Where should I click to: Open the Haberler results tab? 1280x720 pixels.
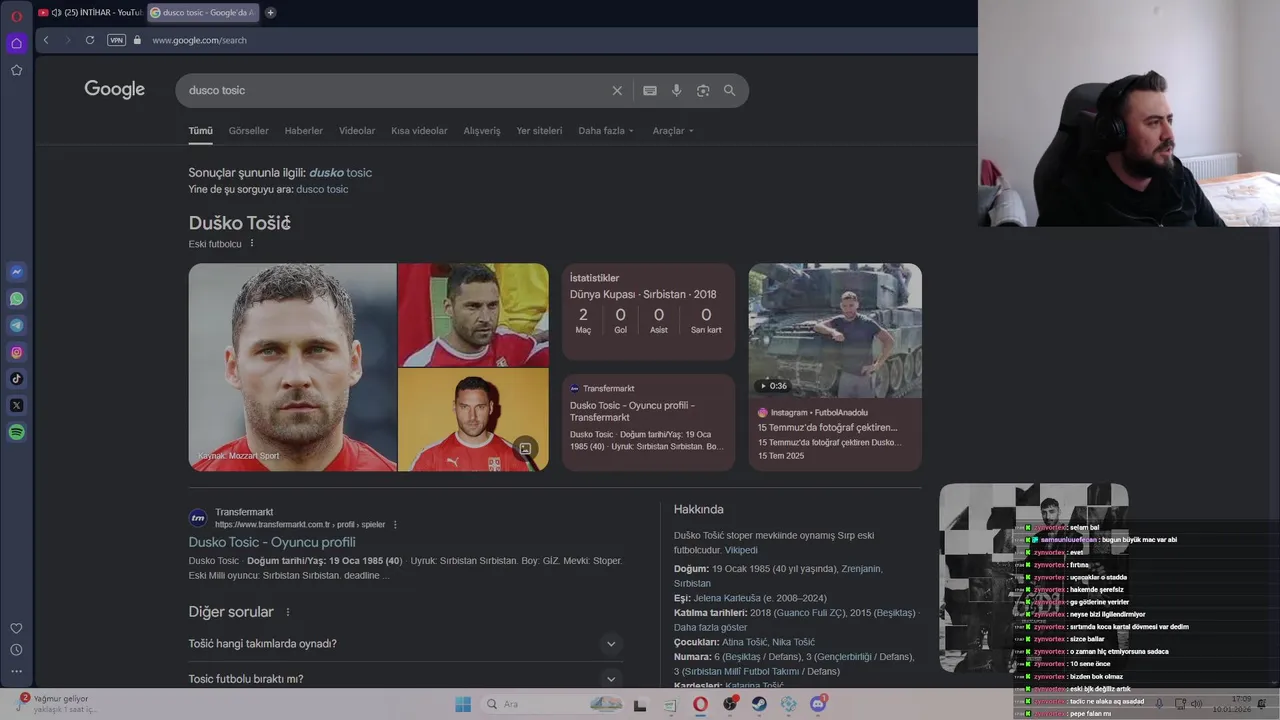pos(304,131)
